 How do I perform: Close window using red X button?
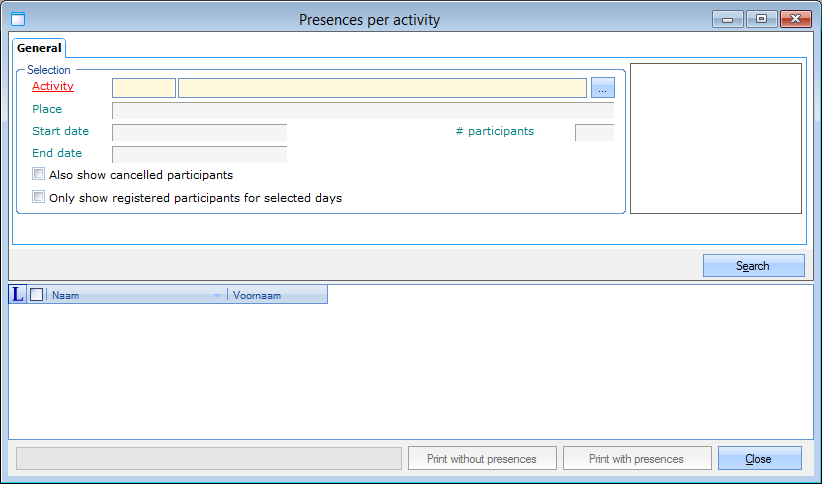(796, 18)
